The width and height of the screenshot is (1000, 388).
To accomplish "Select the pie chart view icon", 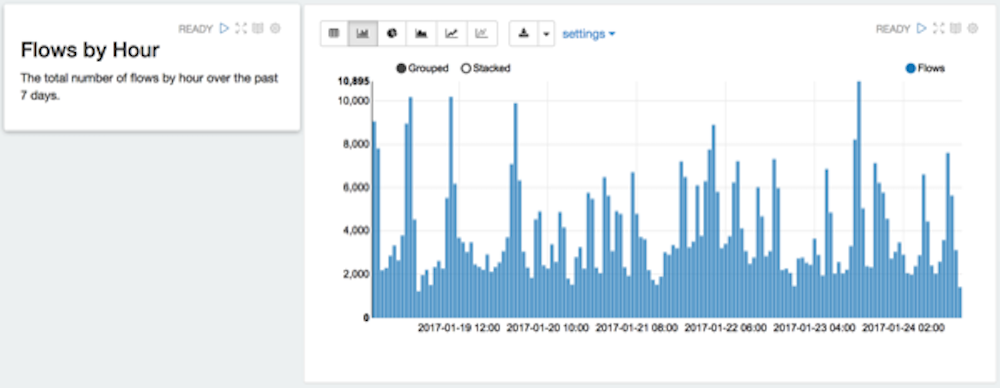I will [392, 33].
